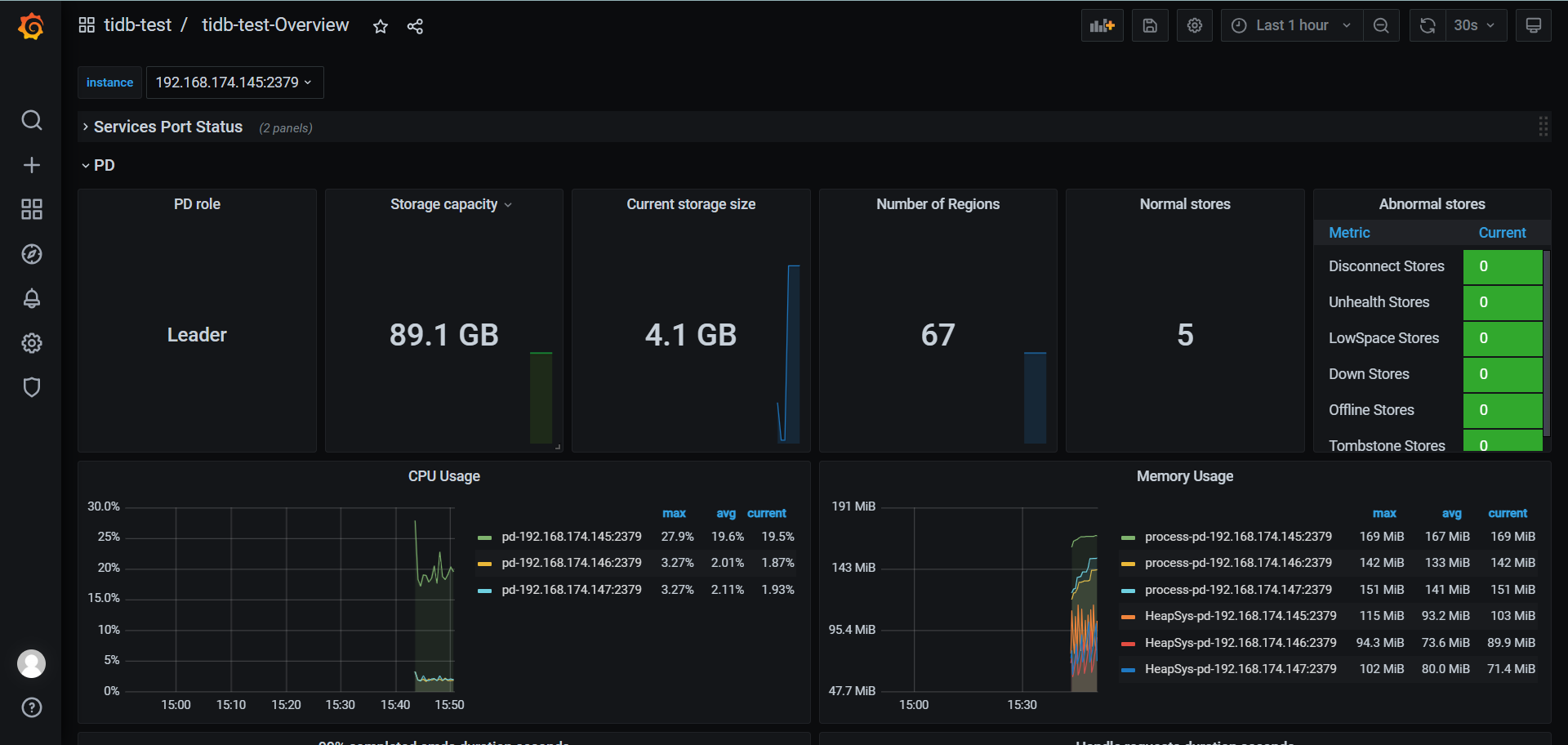Open the instance variable dropdown
This screenshot has height=745, width=1568.
pyautogui.click(x=234, y=83)
